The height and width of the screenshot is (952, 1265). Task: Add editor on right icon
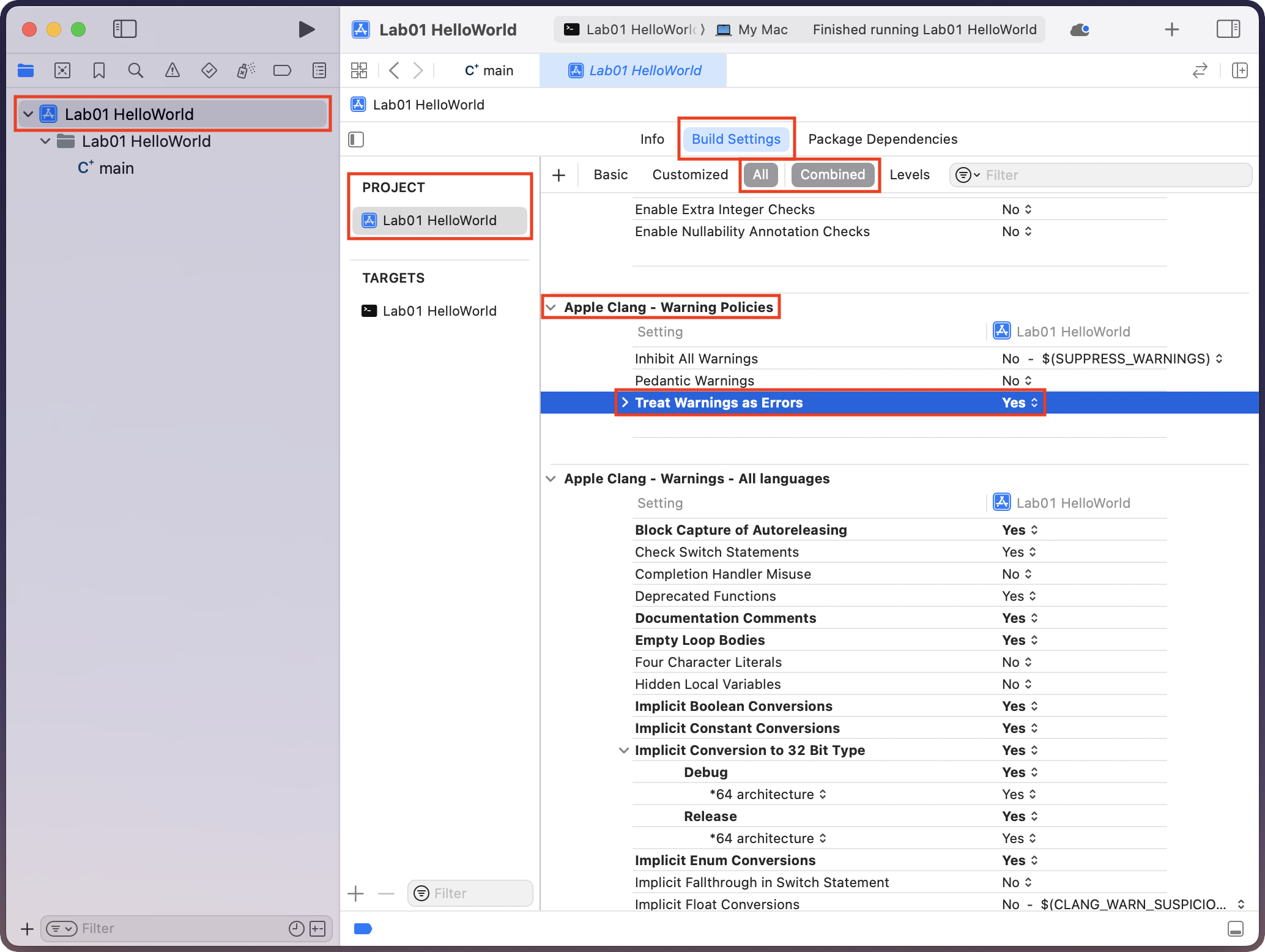tap(1239, 71)
